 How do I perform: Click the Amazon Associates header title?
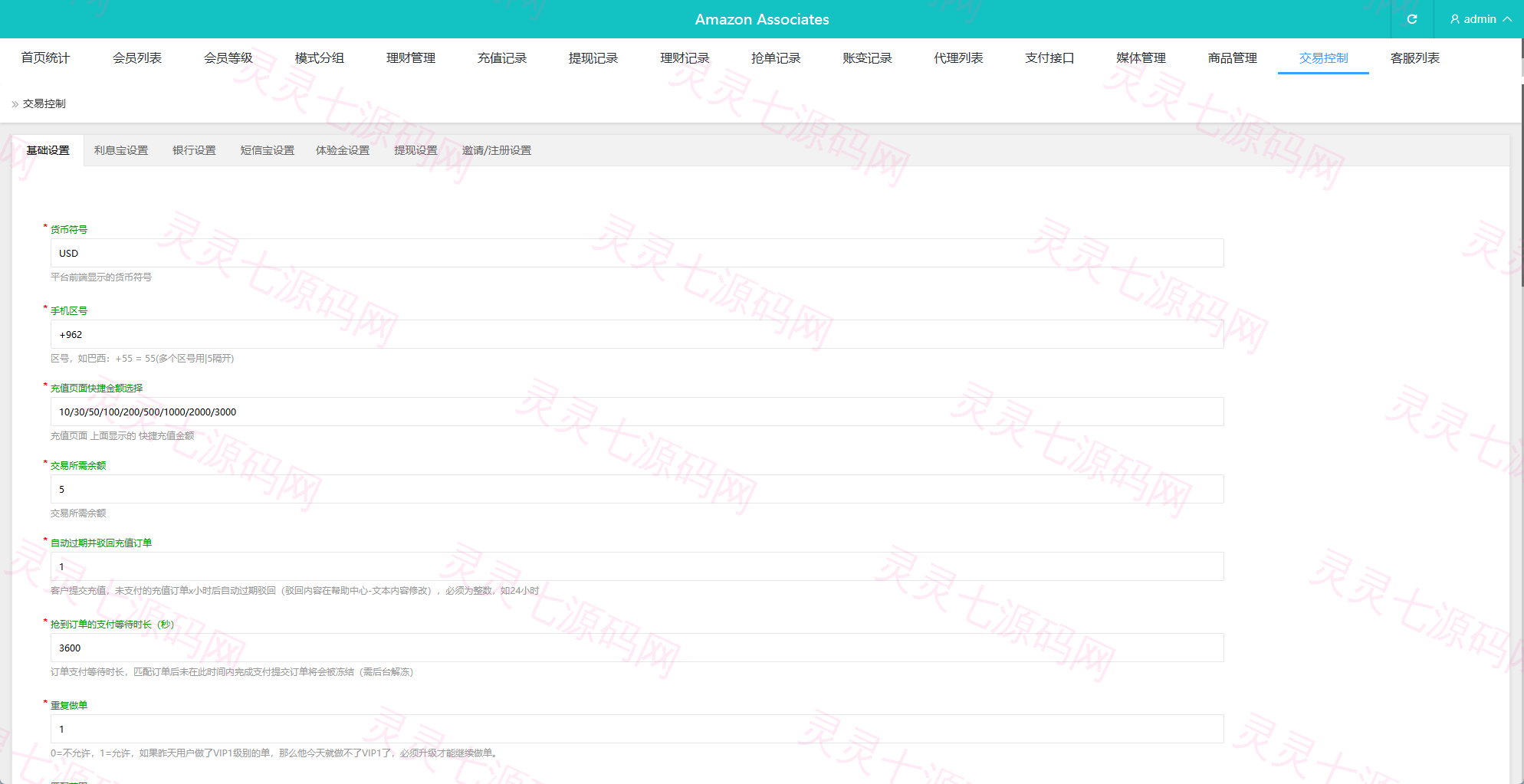[x=762, y=19]
